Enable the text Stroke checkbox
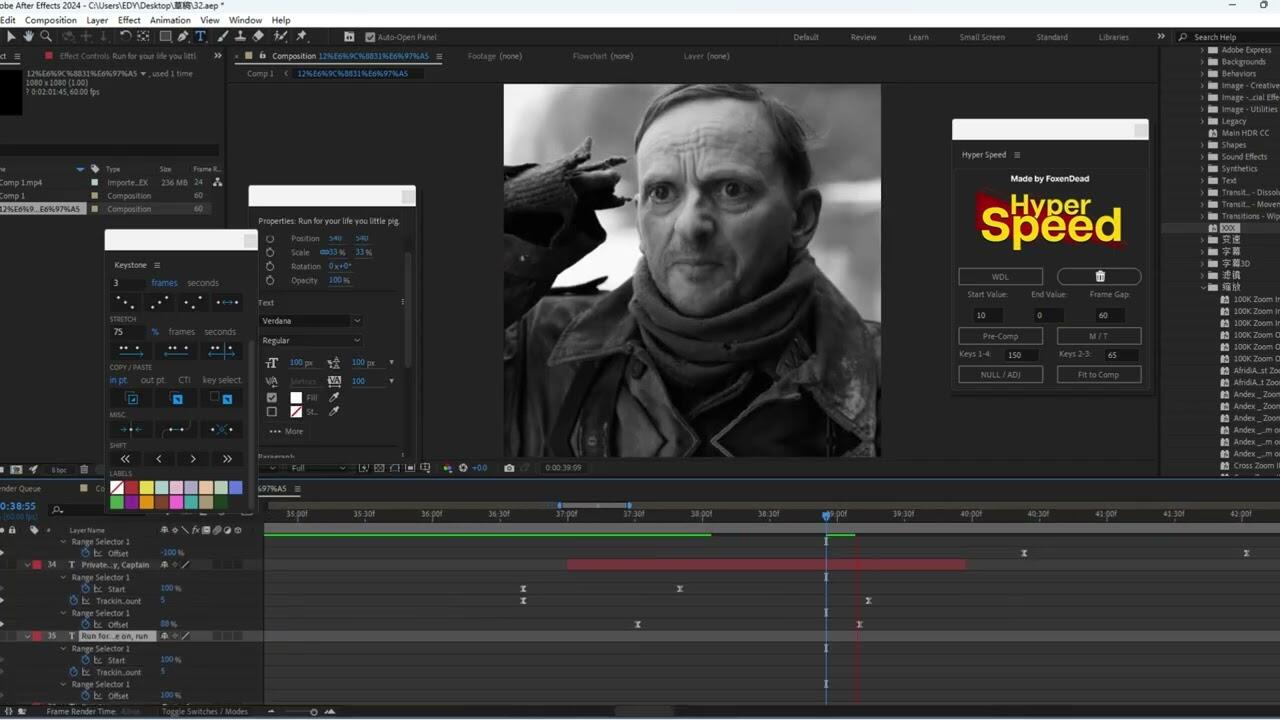 point(272,412)
